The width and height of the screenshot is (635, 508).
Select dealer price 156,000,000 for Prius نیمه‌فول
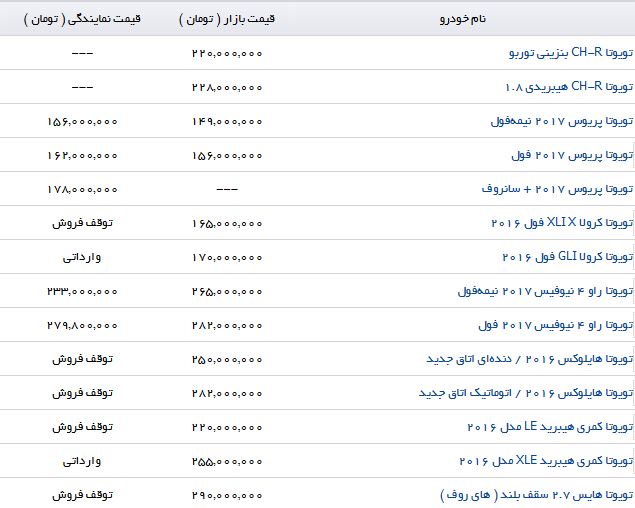click(x=82, y=122)
